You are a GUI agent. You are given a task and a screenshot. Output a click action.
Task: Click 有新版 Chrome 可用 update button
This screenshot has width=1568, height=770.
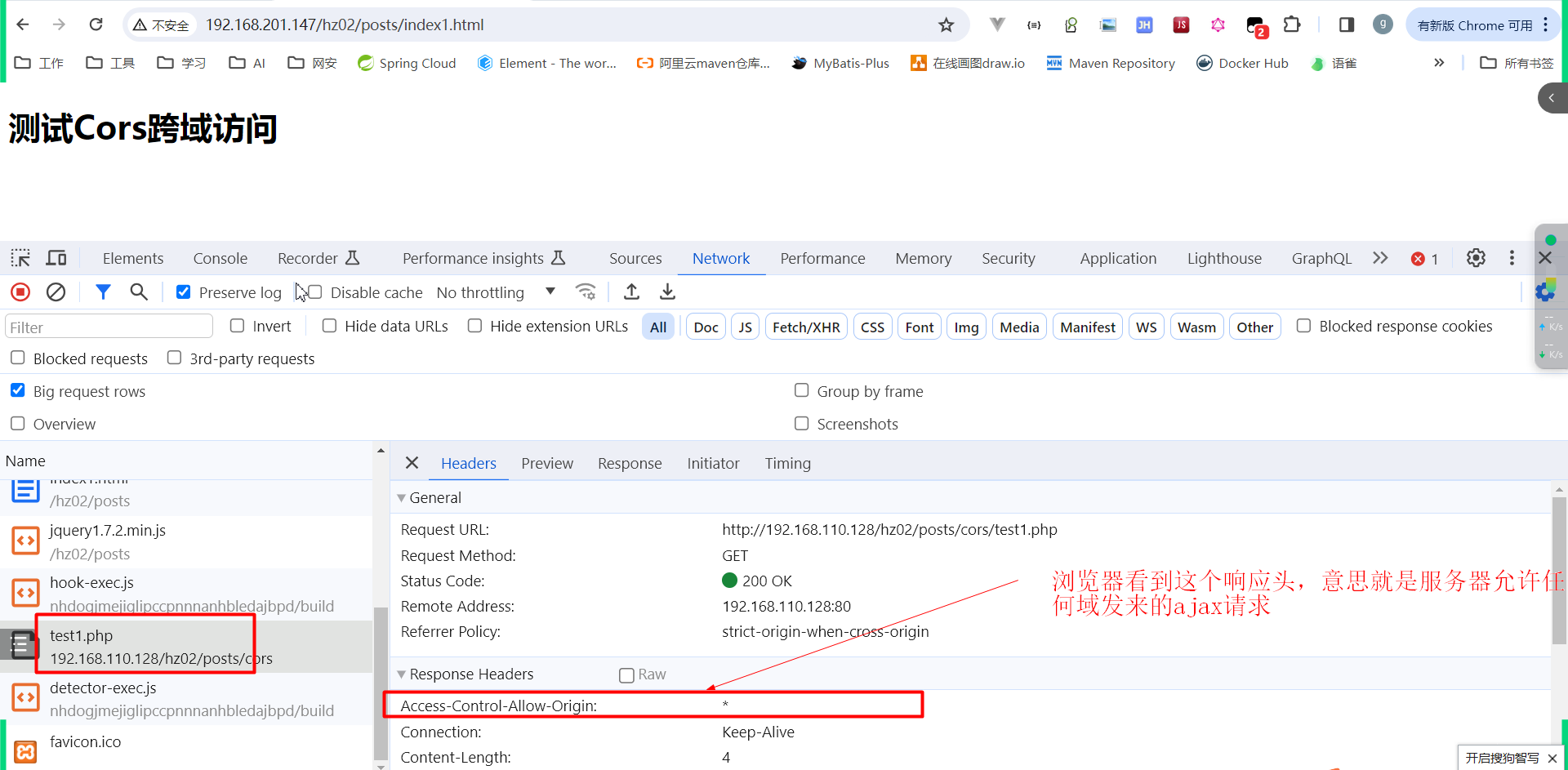[1475, 25]
